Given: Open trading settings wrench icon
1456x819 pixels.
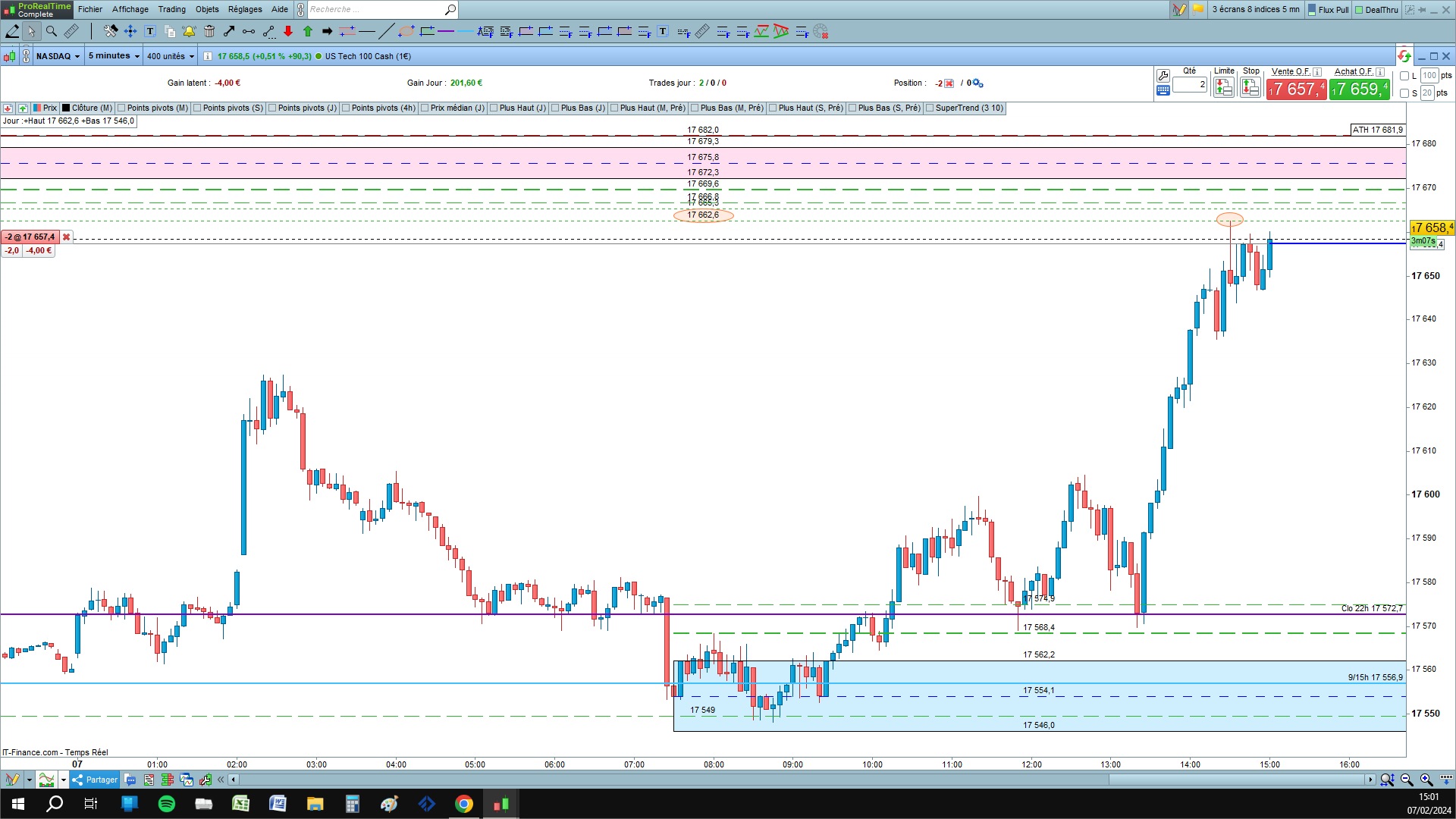Looking at the screenshot, I should 1163,75.
